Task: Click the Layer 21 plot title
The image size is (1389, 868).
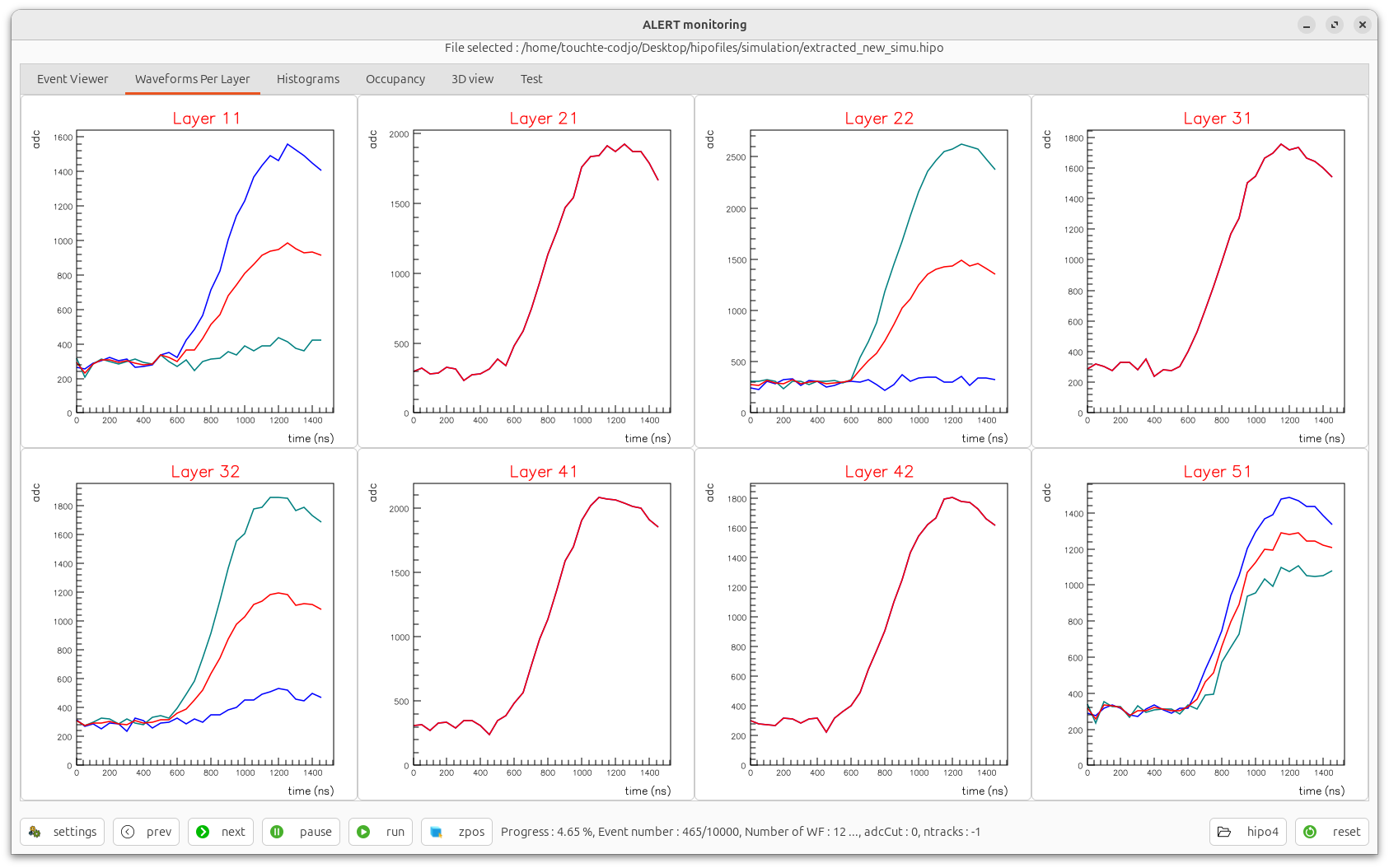Action: (x=543, y=119)
